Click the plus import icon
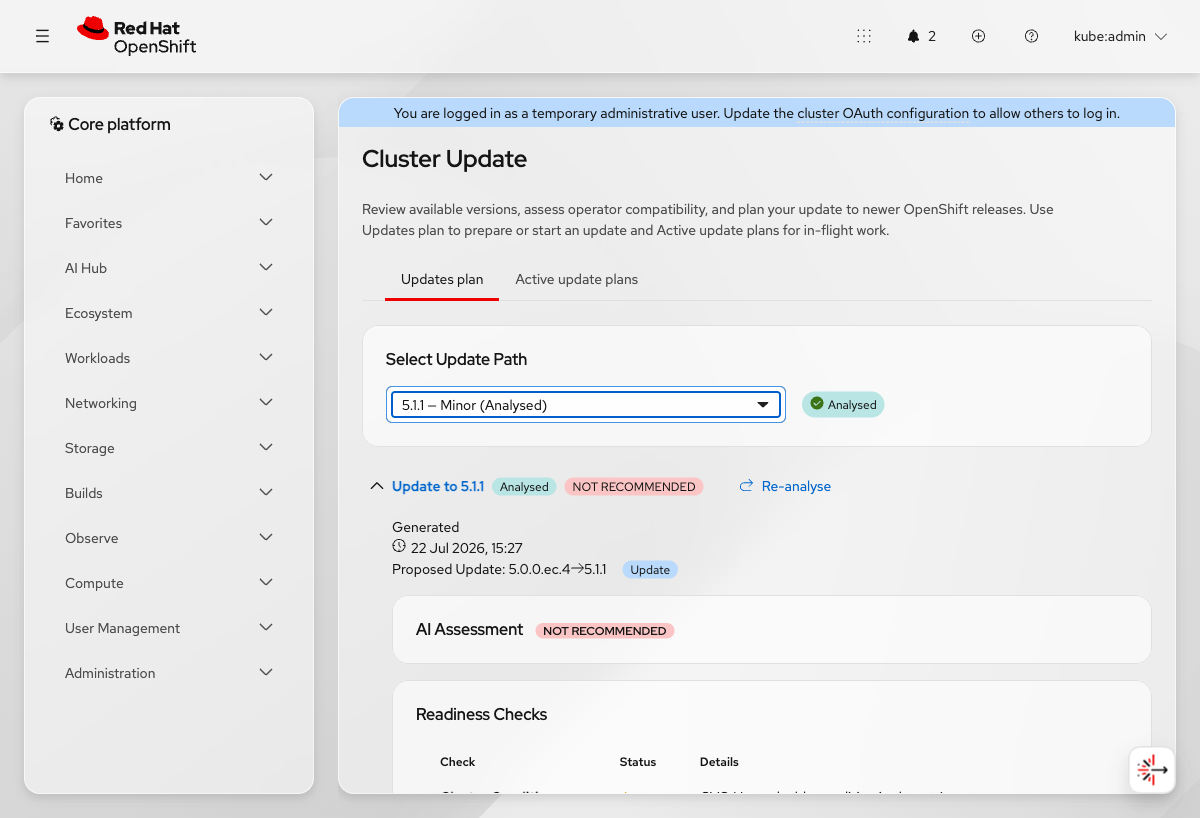The width and height of the screenshot is (1200, 818). coord(979,36)
